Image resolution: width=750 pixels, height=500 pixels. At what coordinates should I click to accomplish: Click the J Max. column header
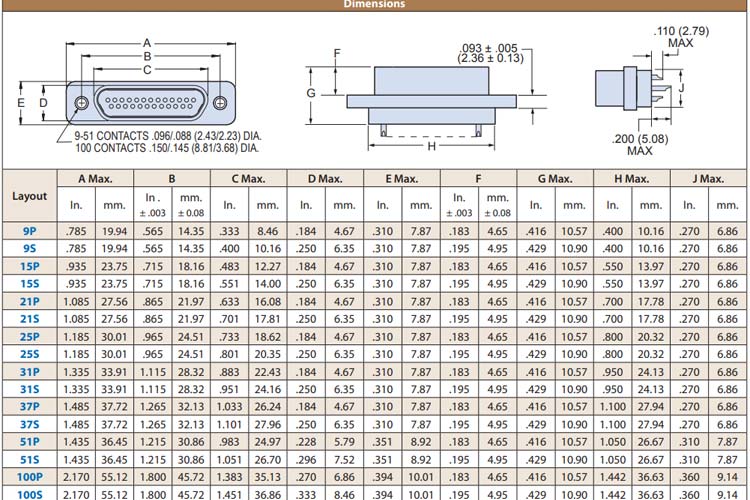click(707, 179)
